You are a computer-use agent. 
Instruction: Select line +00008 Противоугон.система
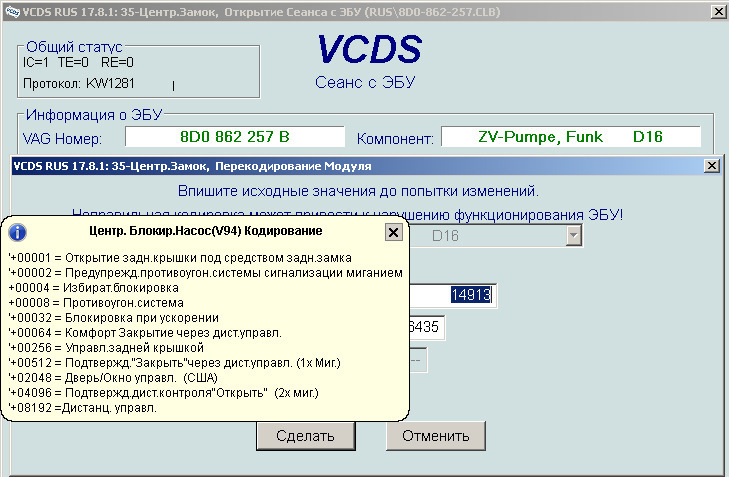click(96, 303)
